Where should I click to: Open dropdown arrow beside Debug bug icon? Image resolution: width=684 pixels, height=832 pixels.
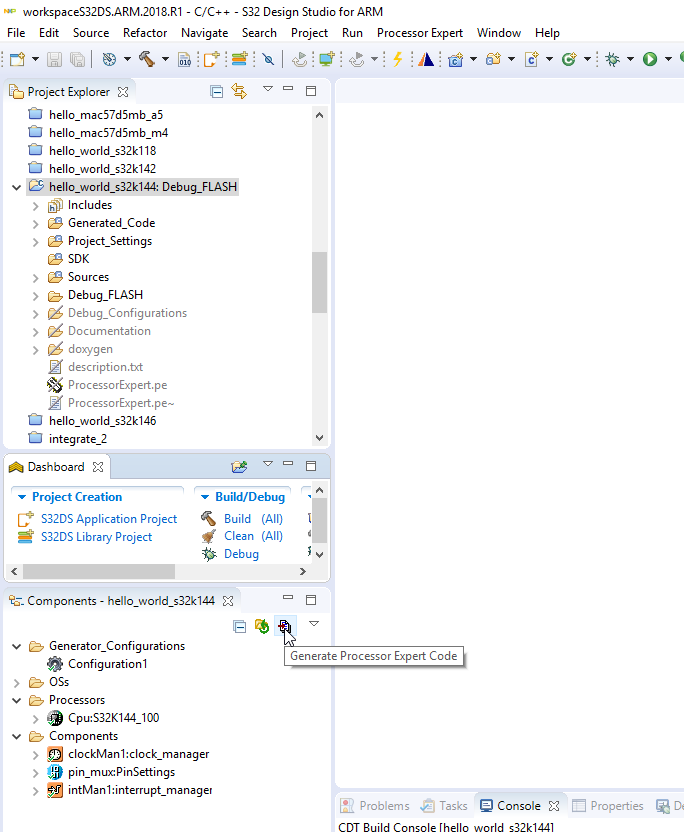point(630,59)
